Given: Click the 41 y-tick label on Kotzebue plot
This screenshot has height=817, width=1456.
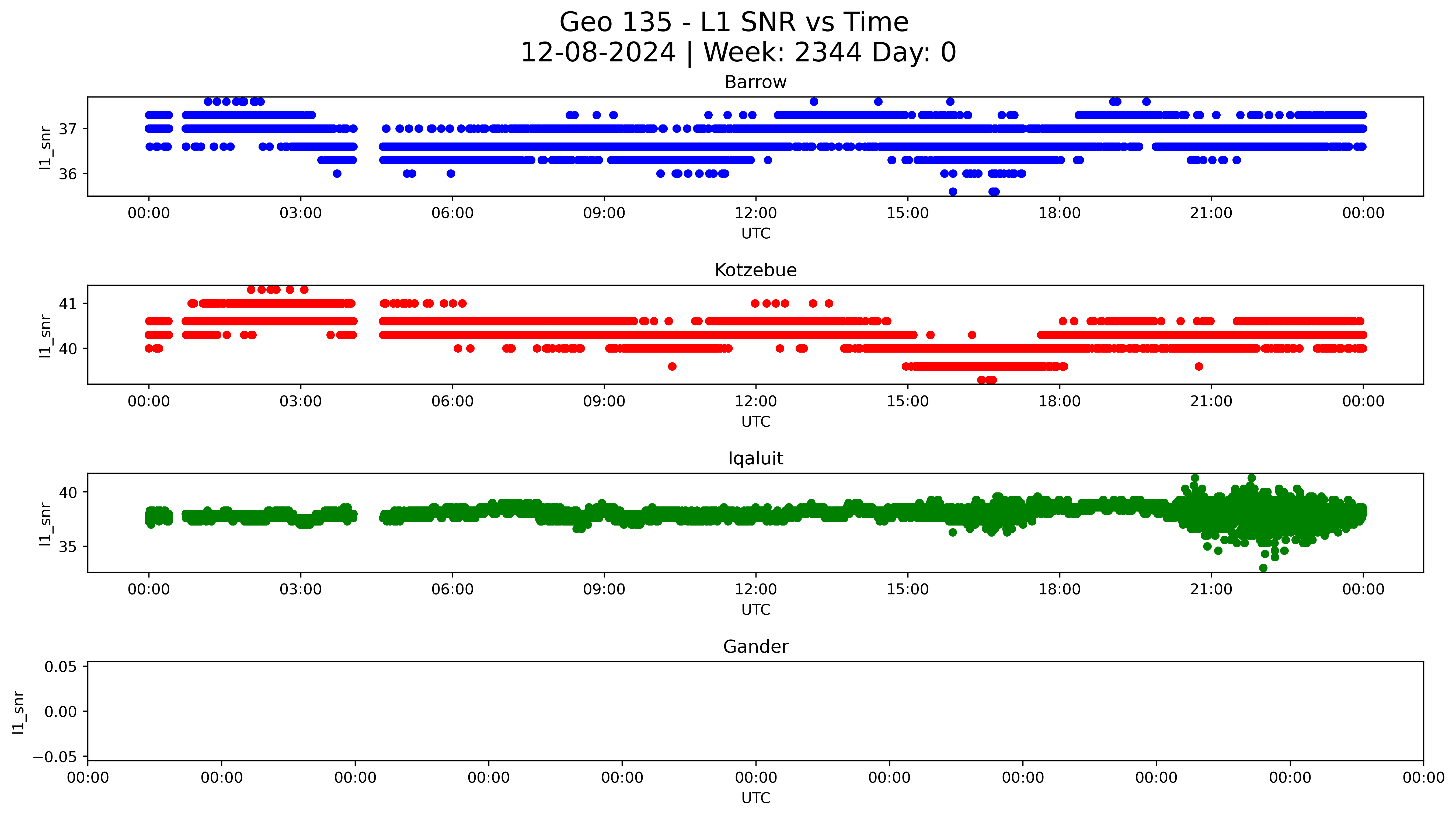Looking at the screenshot, I should click(x=68, y=304).
